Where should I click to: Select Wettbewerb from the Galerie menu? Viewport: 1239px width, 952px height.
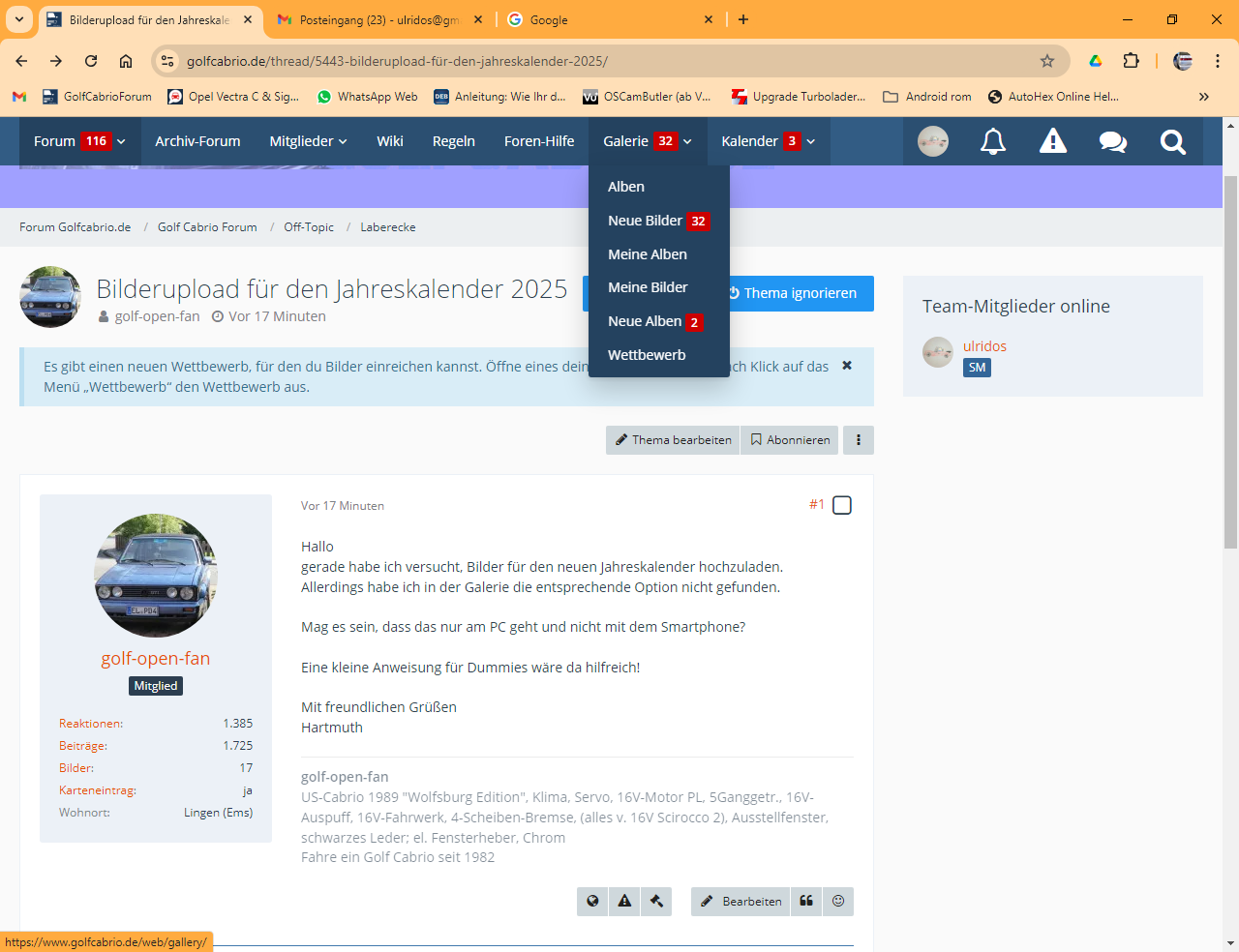pyautogui.click(x=647, y=355)
